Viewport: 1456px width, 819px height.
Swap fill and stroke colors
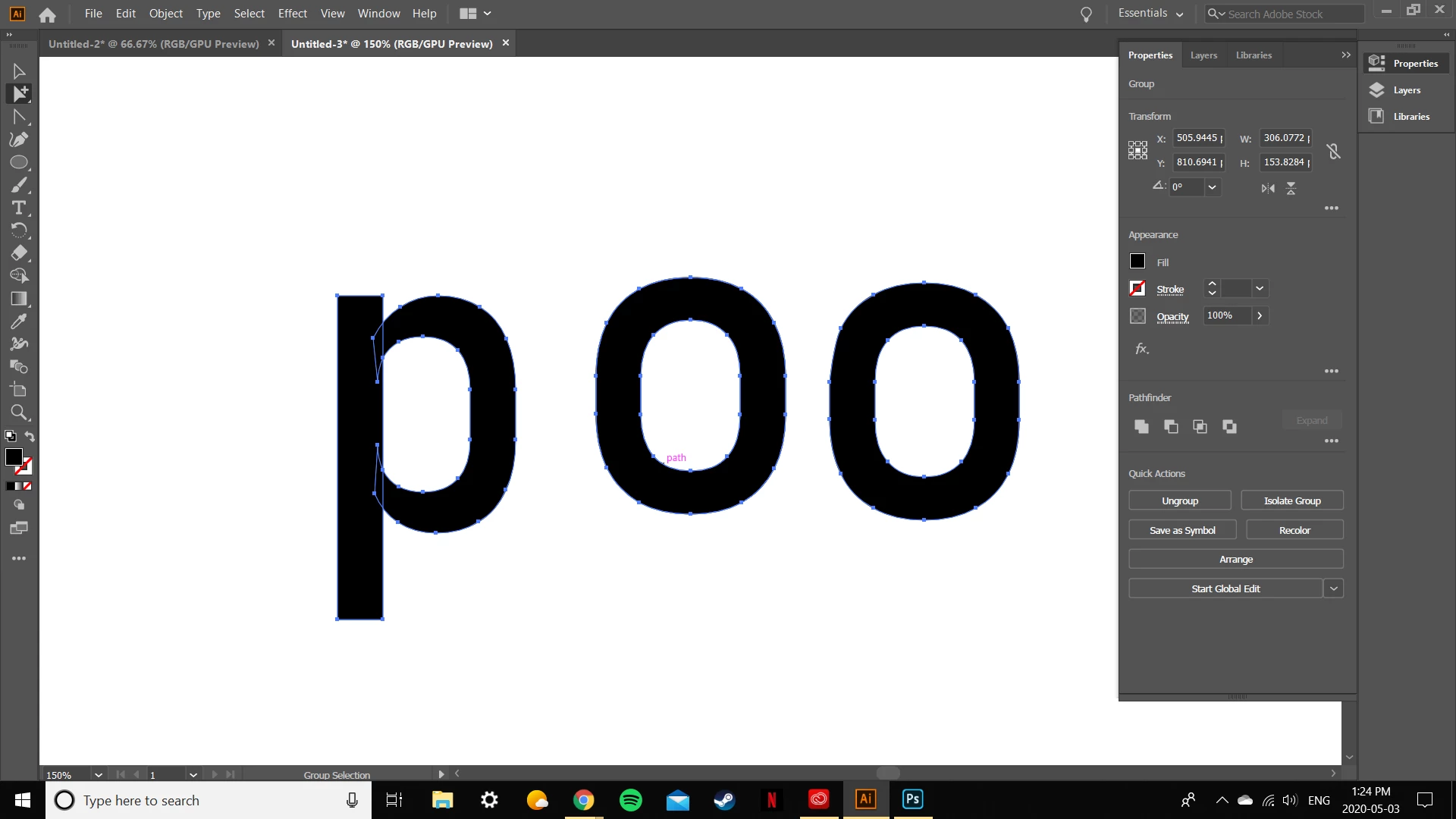tap(30, 436)
